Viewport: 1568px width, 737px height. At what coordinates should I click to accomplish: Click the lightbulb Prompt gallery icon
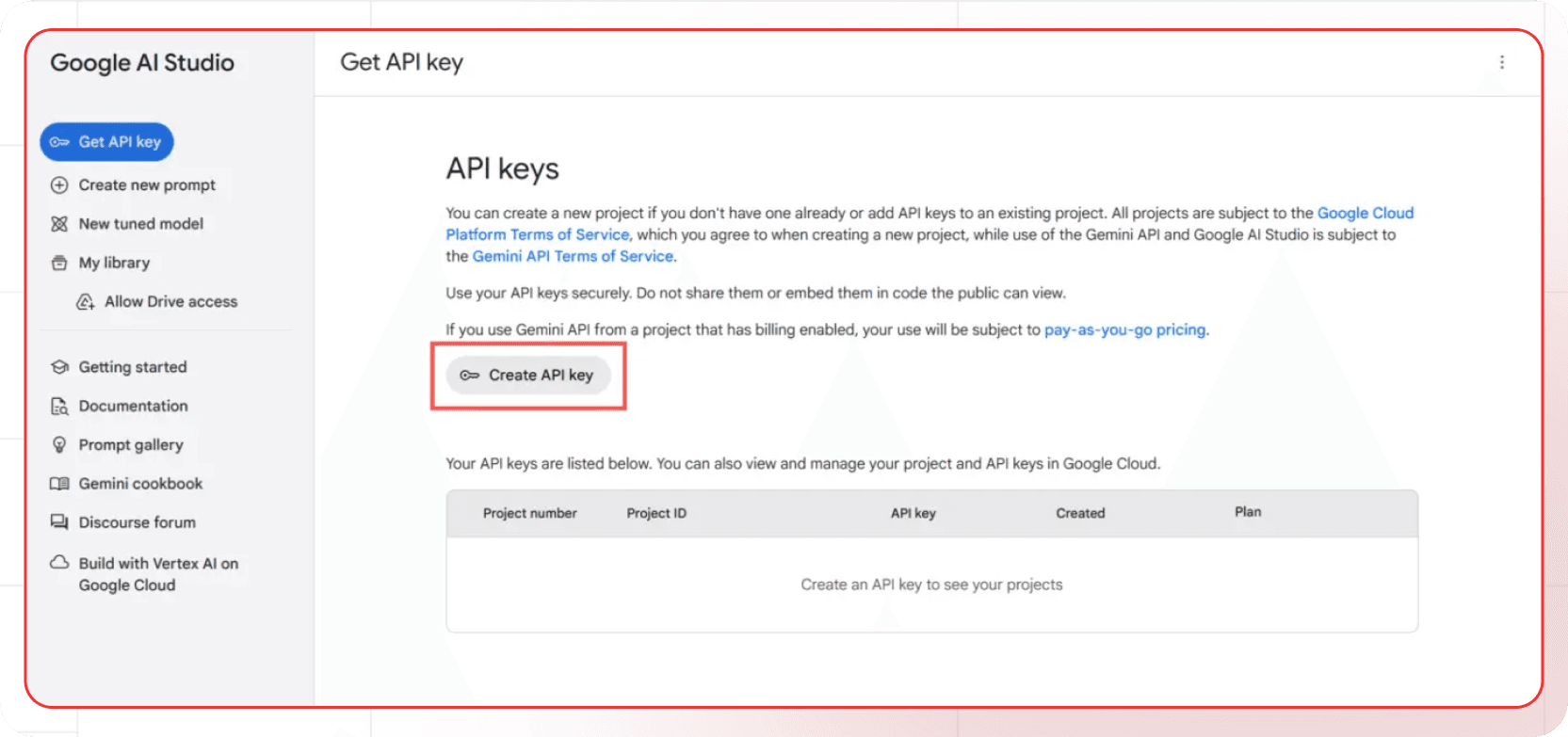(x=59, y=445)
